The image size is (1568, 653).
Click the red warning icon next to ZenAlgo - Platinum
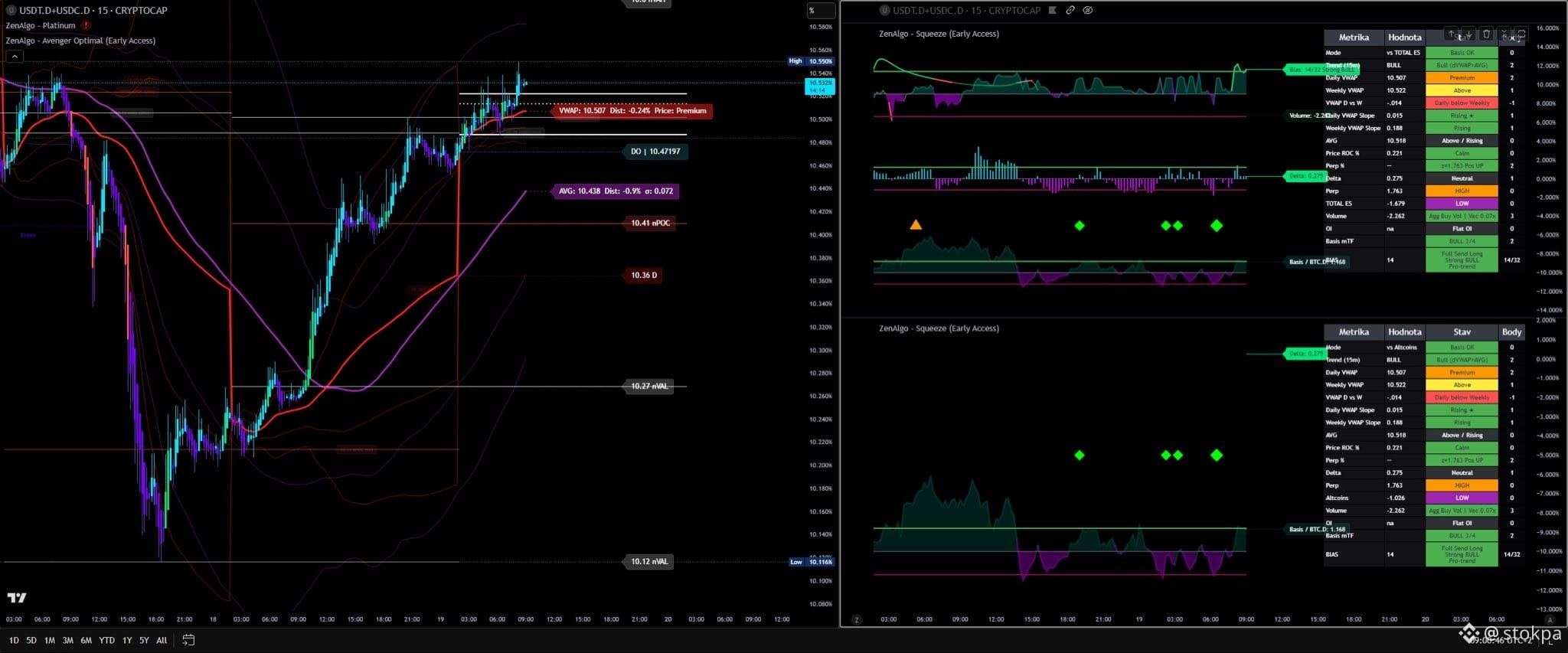pos(86,25)
